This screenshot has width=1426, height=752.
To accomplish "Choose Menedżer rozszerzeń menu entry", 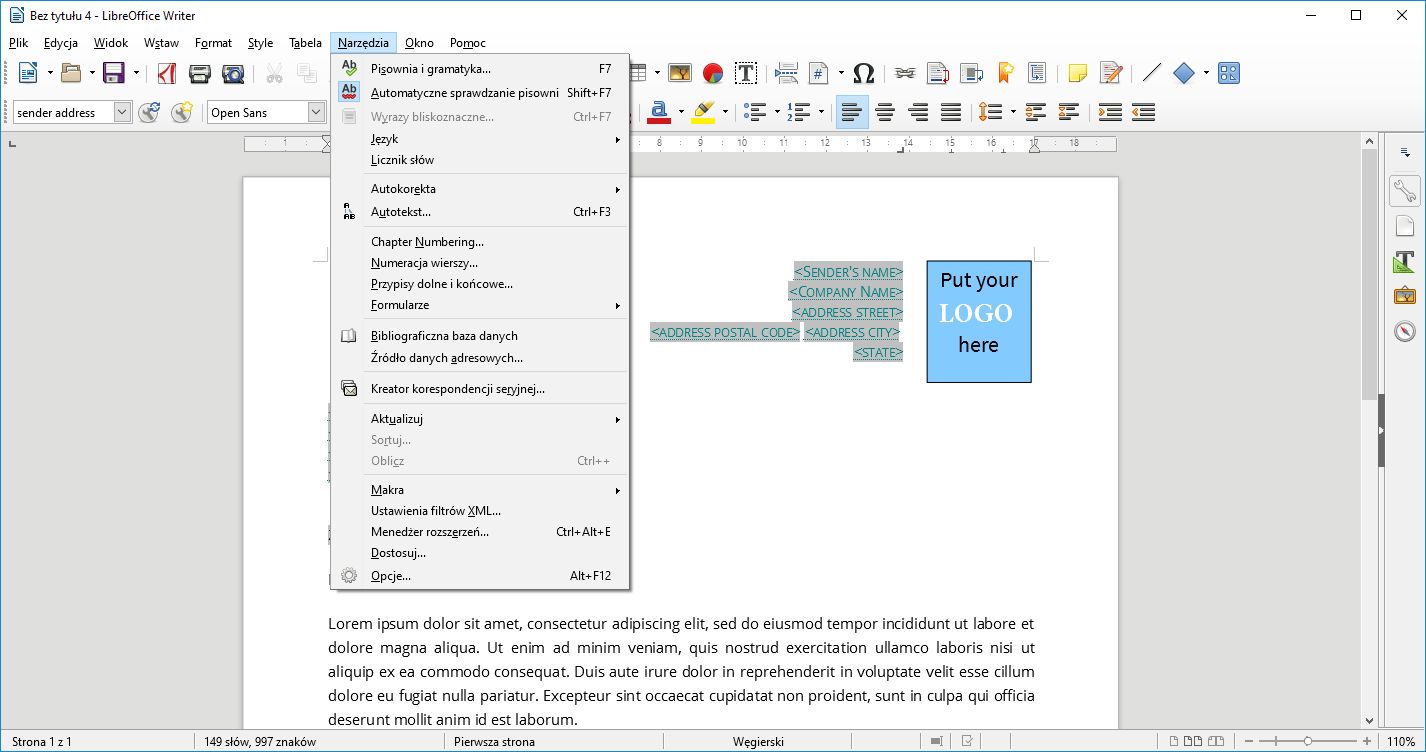I will pos(480,532).
